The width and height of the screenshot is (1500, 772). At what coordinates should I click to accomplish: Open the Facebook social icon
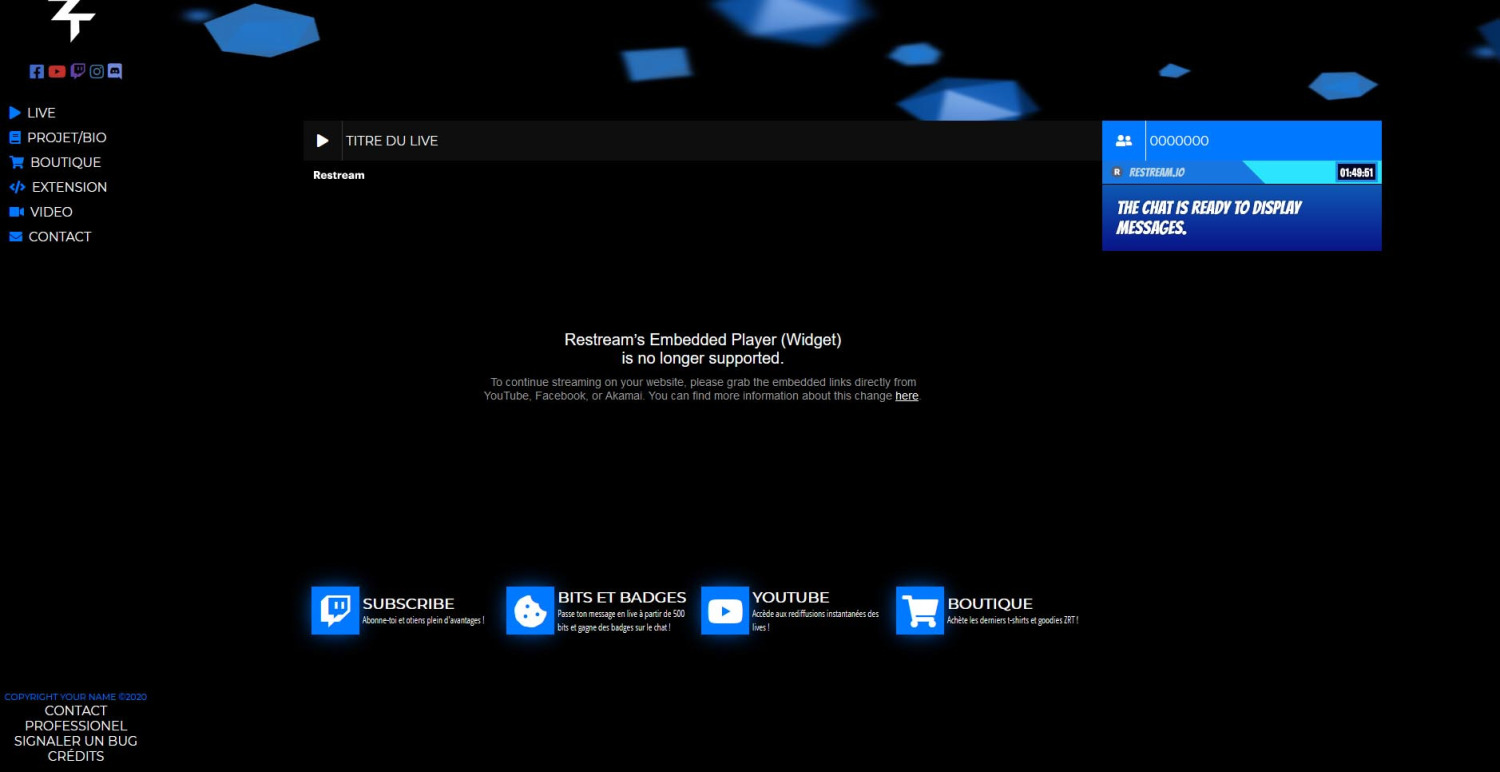click(x=37, y=71)
